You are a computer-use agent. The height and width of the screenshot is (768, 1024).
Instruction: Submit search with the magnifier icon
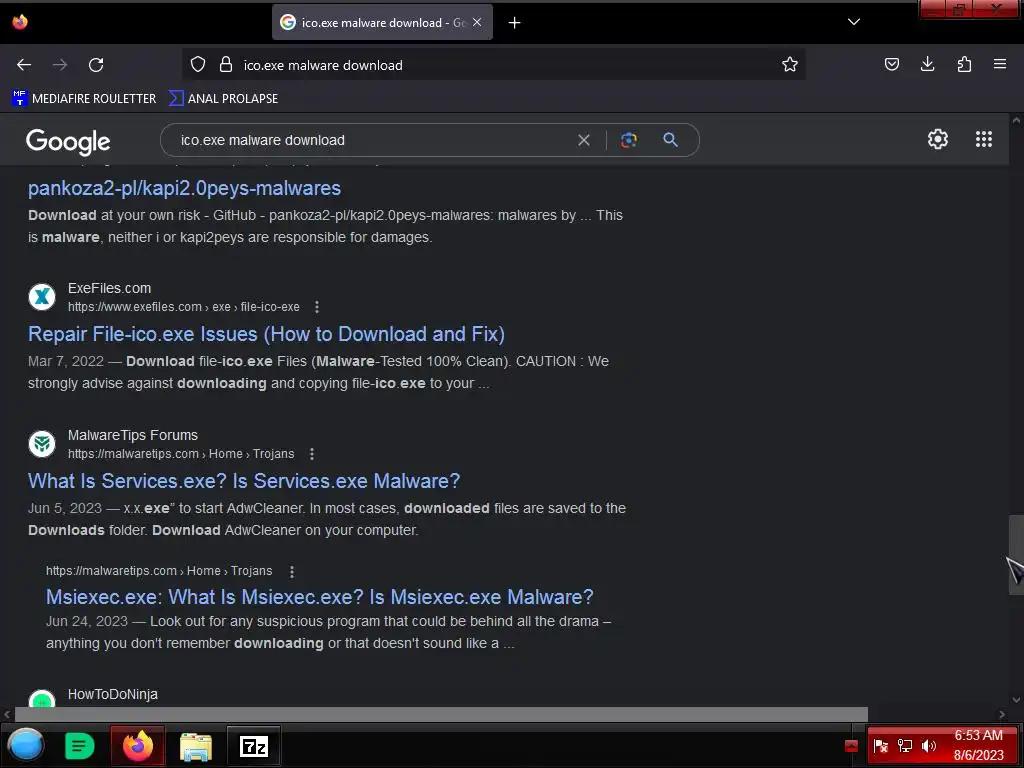point(670,140)
